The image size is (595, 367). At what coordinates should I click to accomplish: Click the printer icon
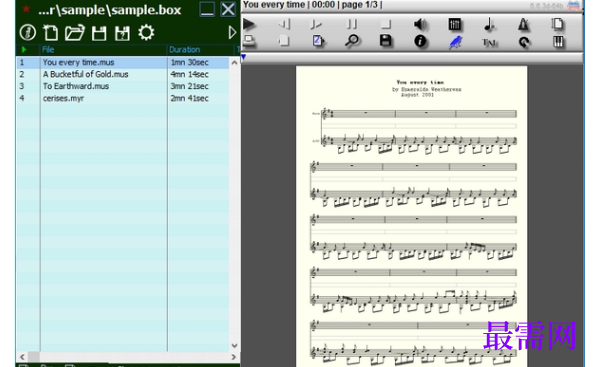249,41
